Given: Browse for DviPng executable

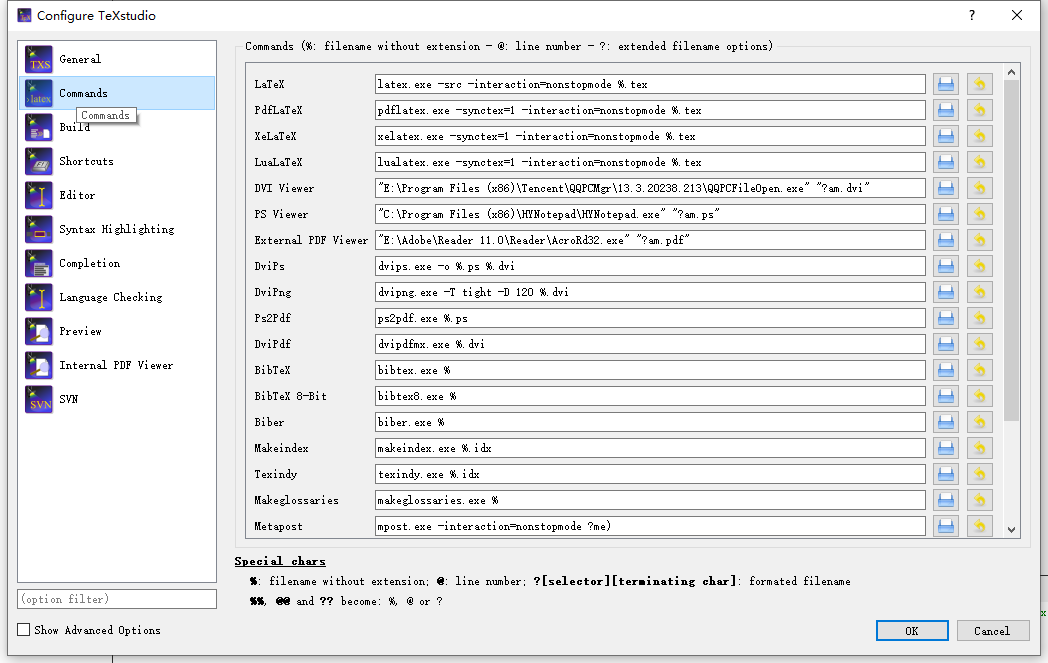Looking at the screenshot, I should [946, 292].
